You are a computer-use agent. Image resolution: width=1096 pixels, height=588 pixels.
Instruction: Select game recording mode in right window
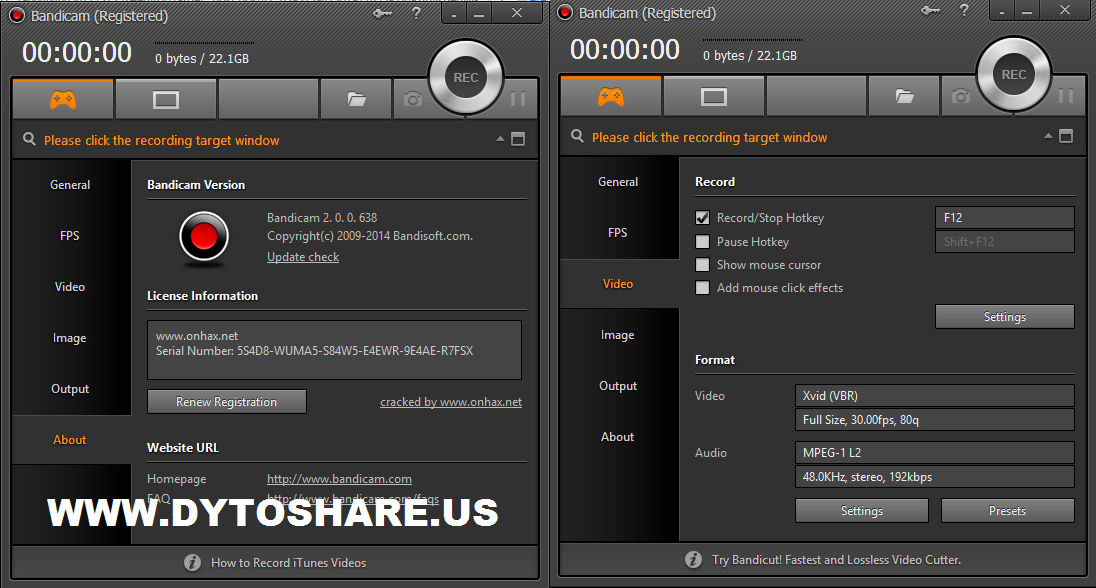[611, 96]
